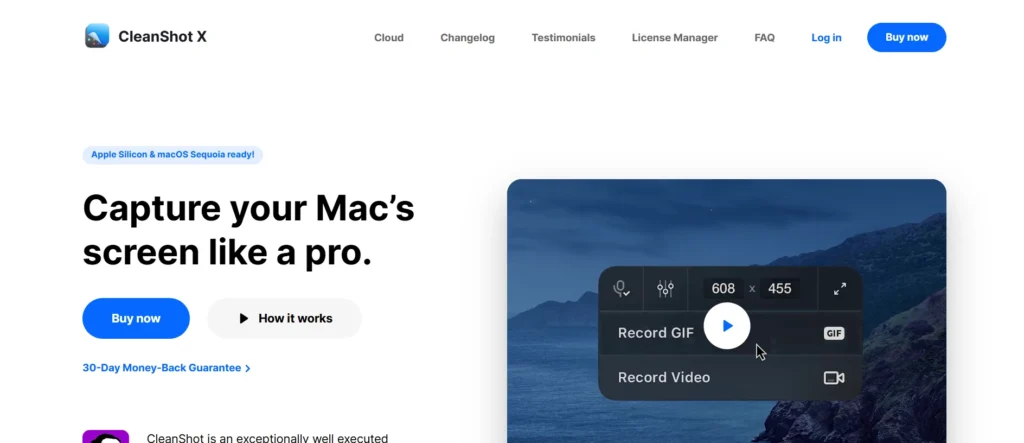Open the Changelog page
This screenshot has width=1024, height=443.
point(468,38)
